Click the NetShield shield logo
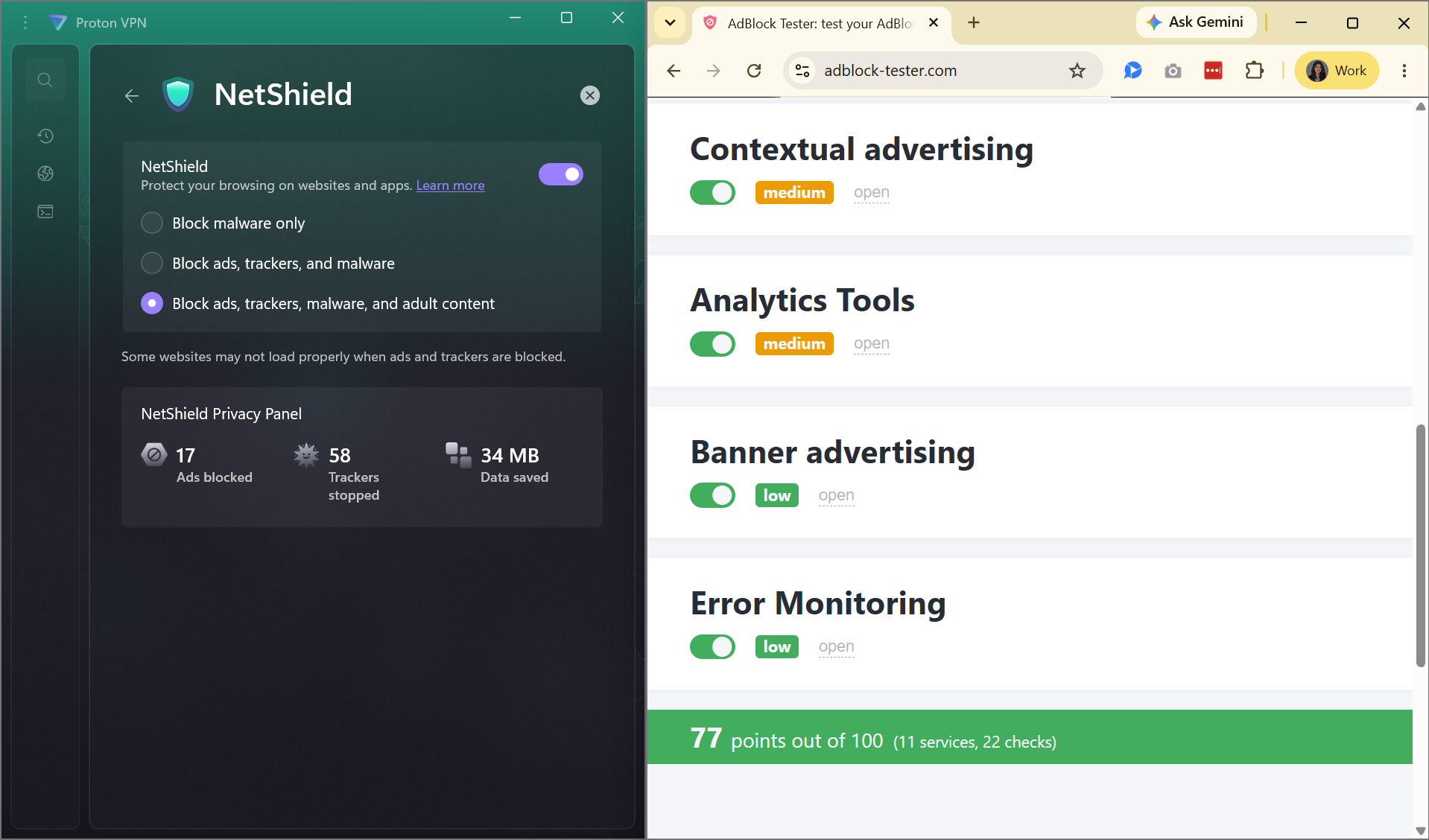This screenshot has width=1429, height=840. (178, 95)
